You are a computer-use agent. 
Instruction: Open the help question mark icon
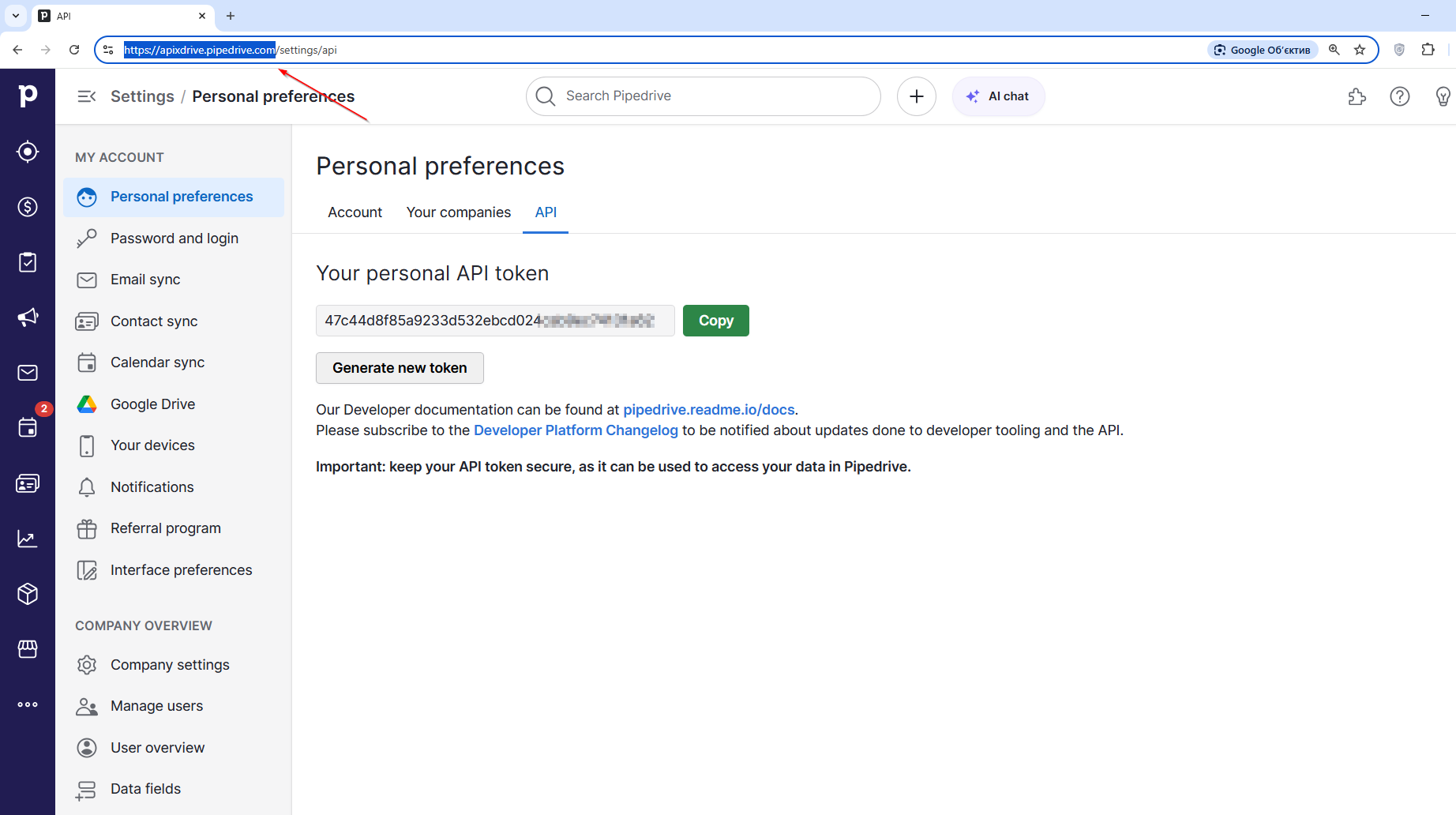[1400, 96]
